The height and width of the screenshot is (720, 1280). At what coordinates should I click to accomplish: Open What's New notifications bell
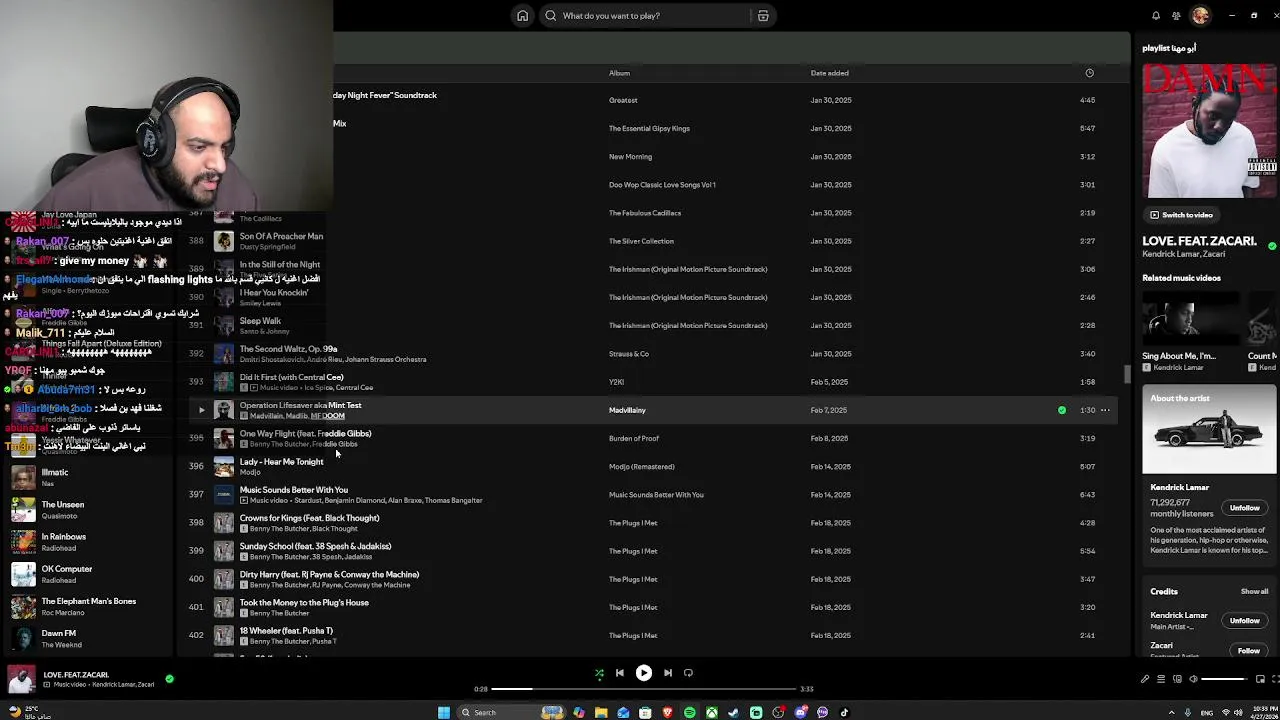pos(1156,16)
